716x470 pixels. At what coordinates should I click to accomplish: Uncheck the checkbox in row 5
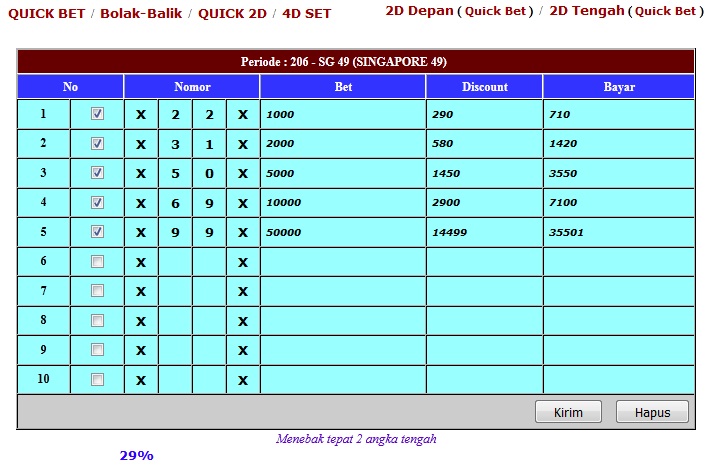97,232
